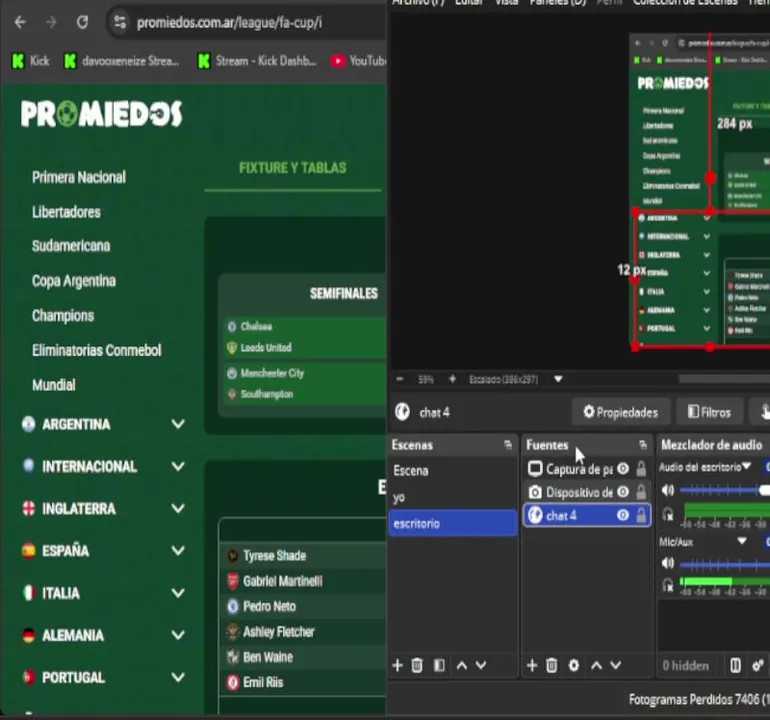Open Paneles menu in OBS
Image resolution: width=770 pixels, height=720 pixels.
tap(558, 2)
